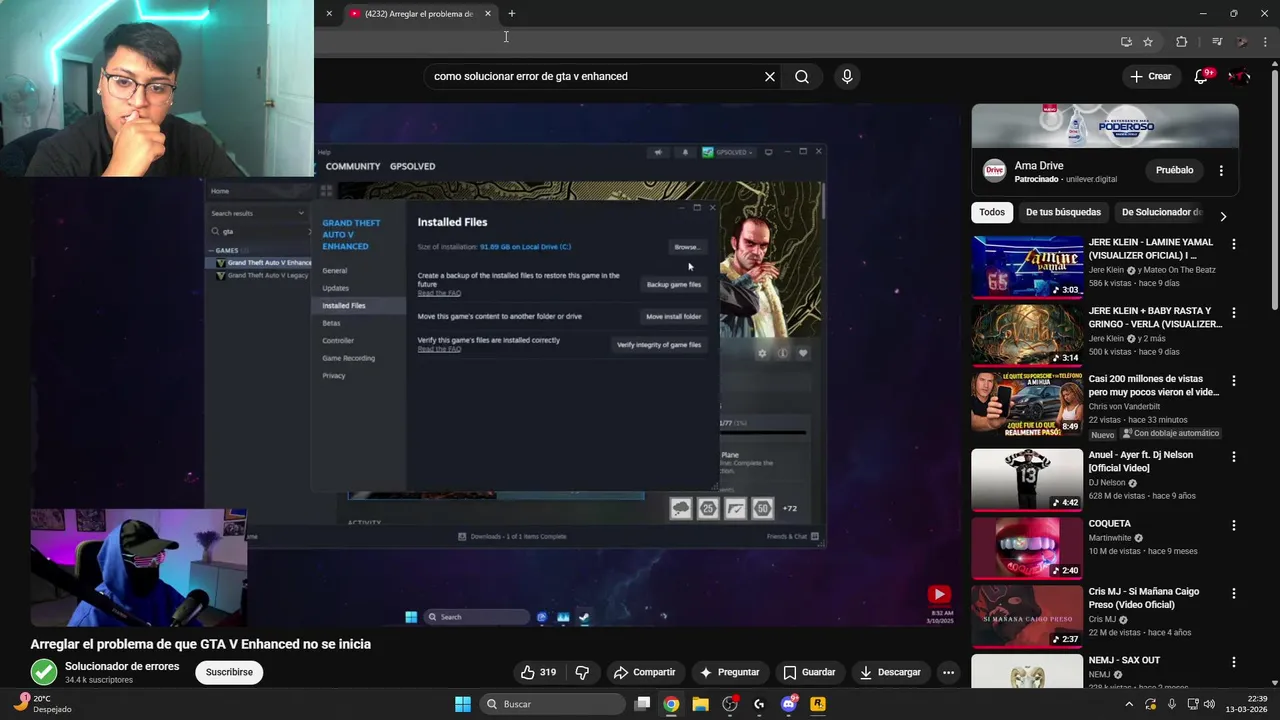Viewport: 1280px width, 720px height.
Task: Click the channel watermark in the video
Action: coord(938,594)
